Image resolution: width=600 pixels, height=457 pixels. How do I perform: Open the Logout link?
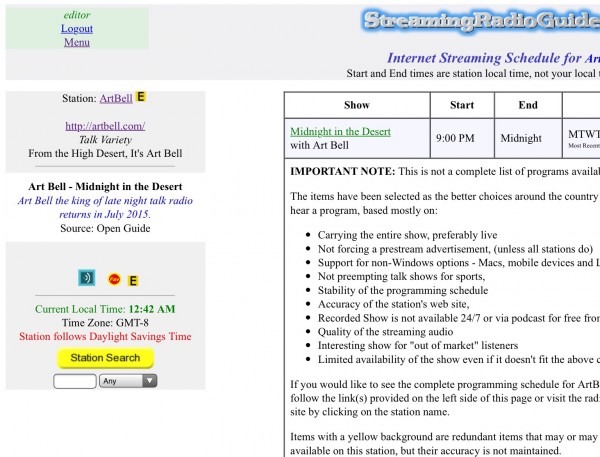(x=77, y=29)
